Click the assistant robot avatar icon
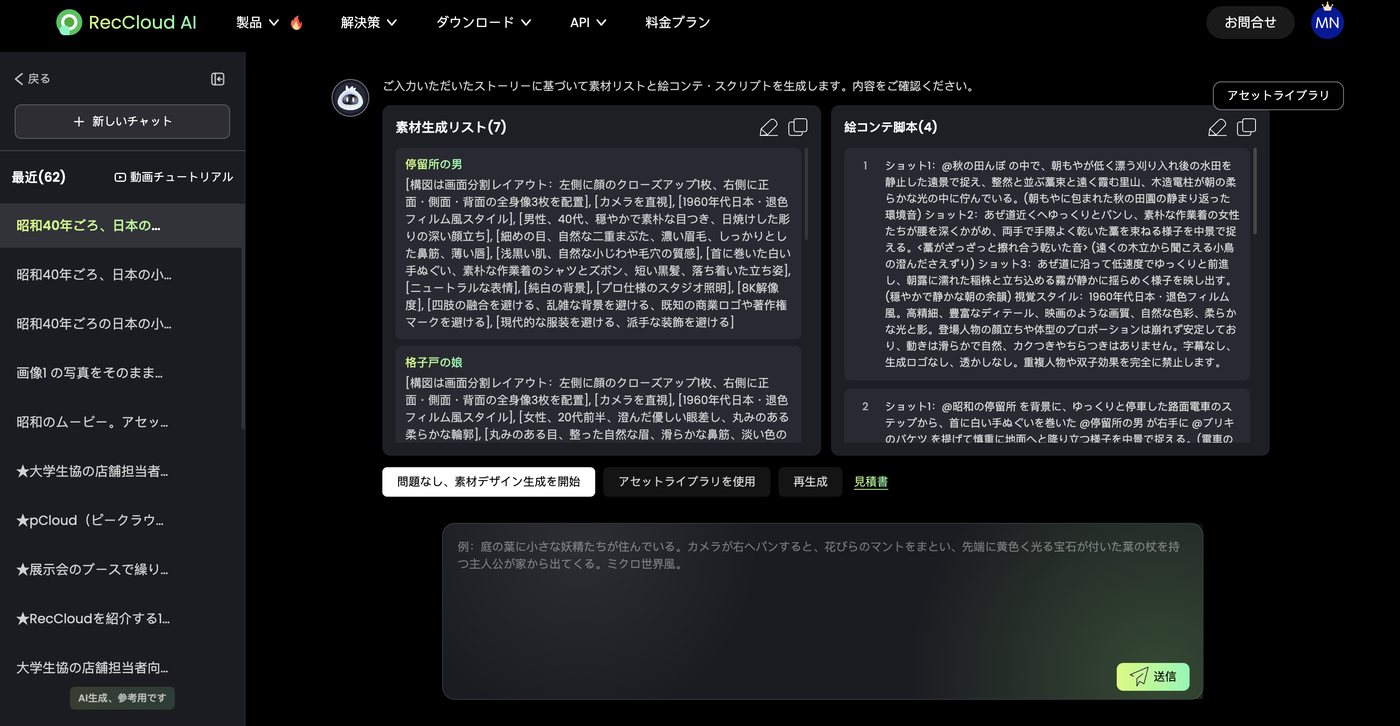 pos(350,98)
